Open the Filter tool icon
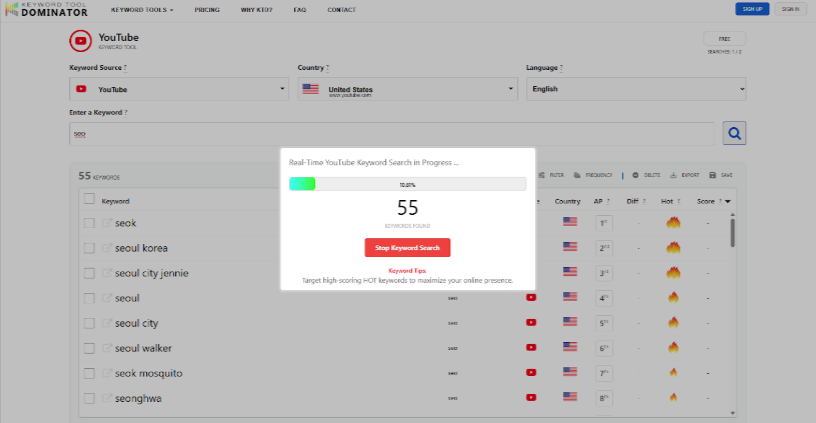Viewport: 816px width, 423px height. pos(542,175)
